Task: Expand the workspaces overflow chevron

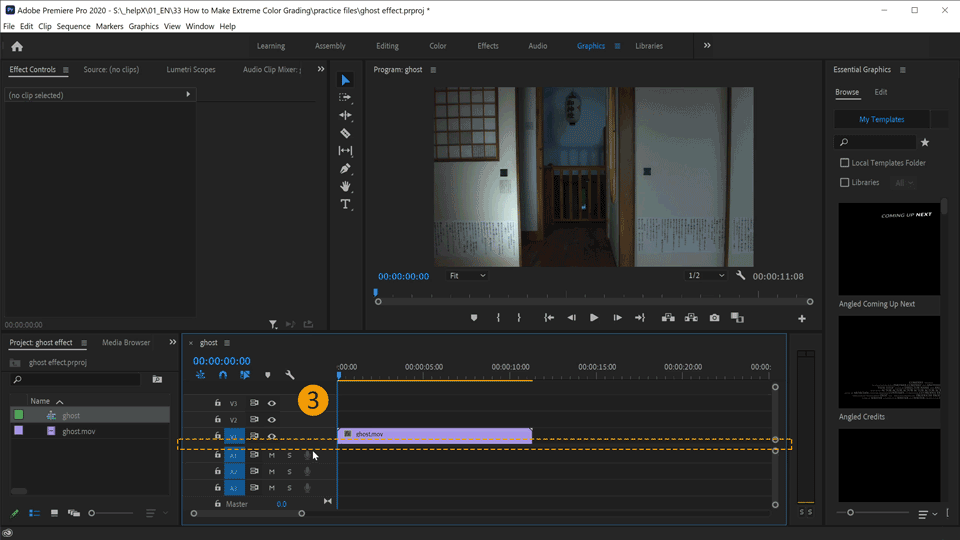Action: 707,46
